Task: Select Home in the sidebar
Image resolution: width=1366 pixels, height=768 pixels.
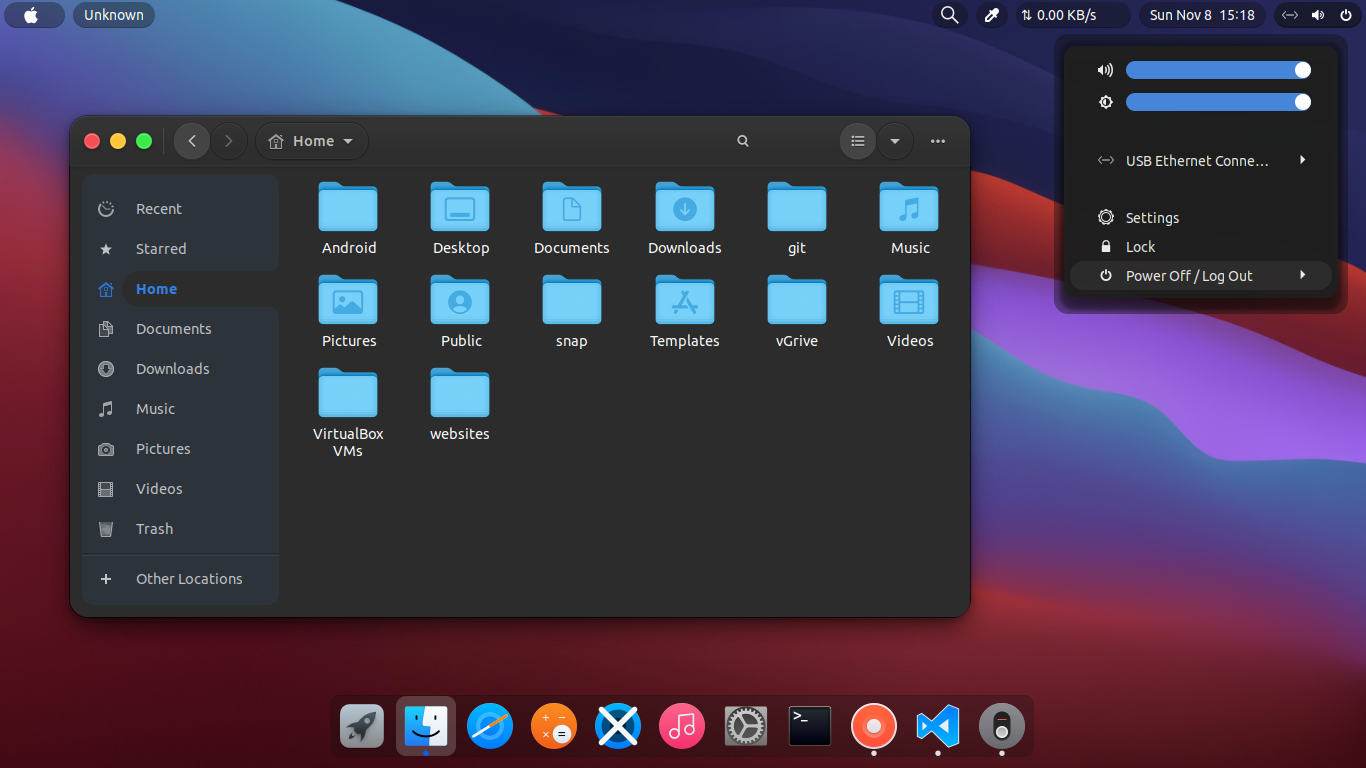Action: (x=181, y=289)
